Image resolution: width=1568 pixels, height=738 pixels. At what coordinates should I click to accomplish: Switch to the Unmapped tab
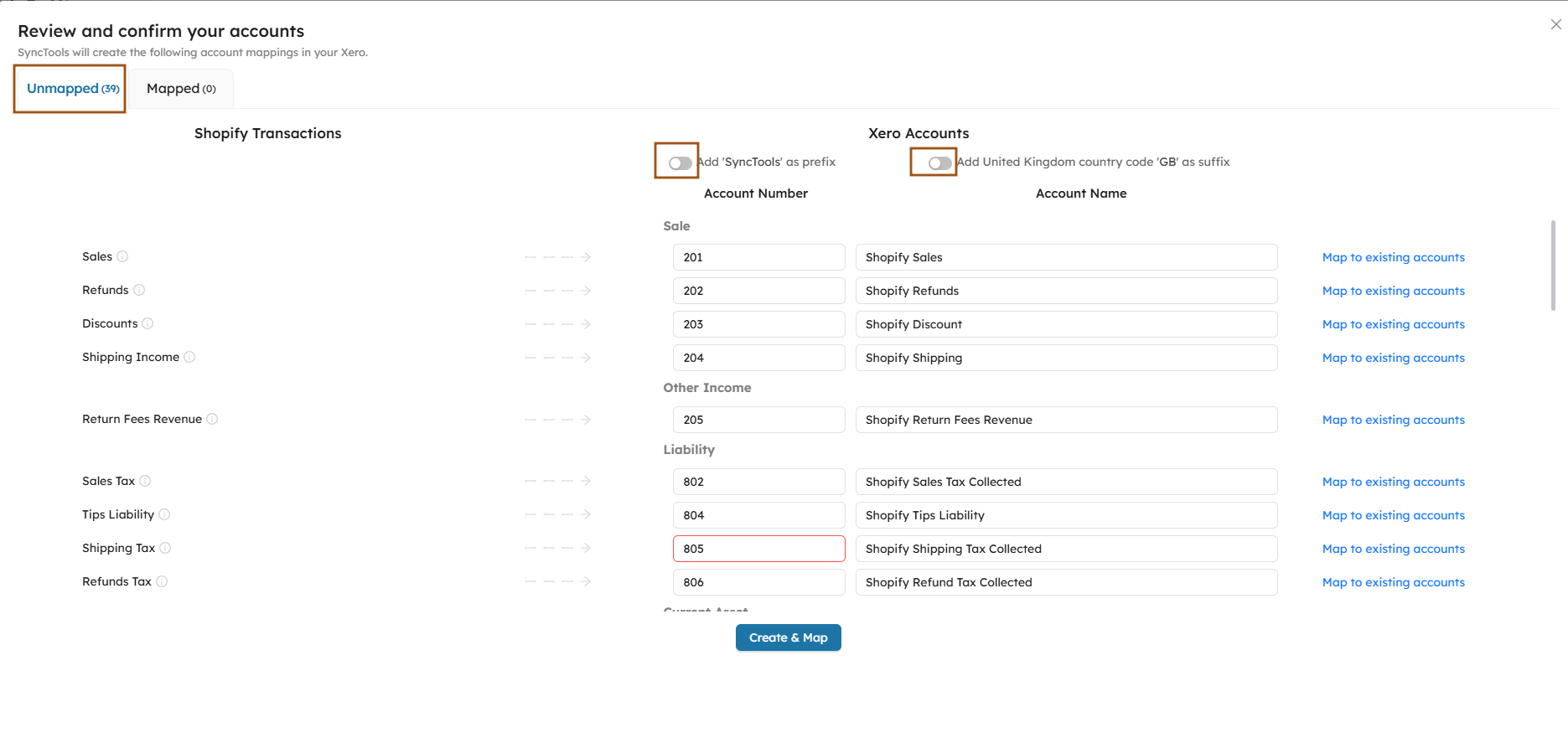tap(73, 89)
